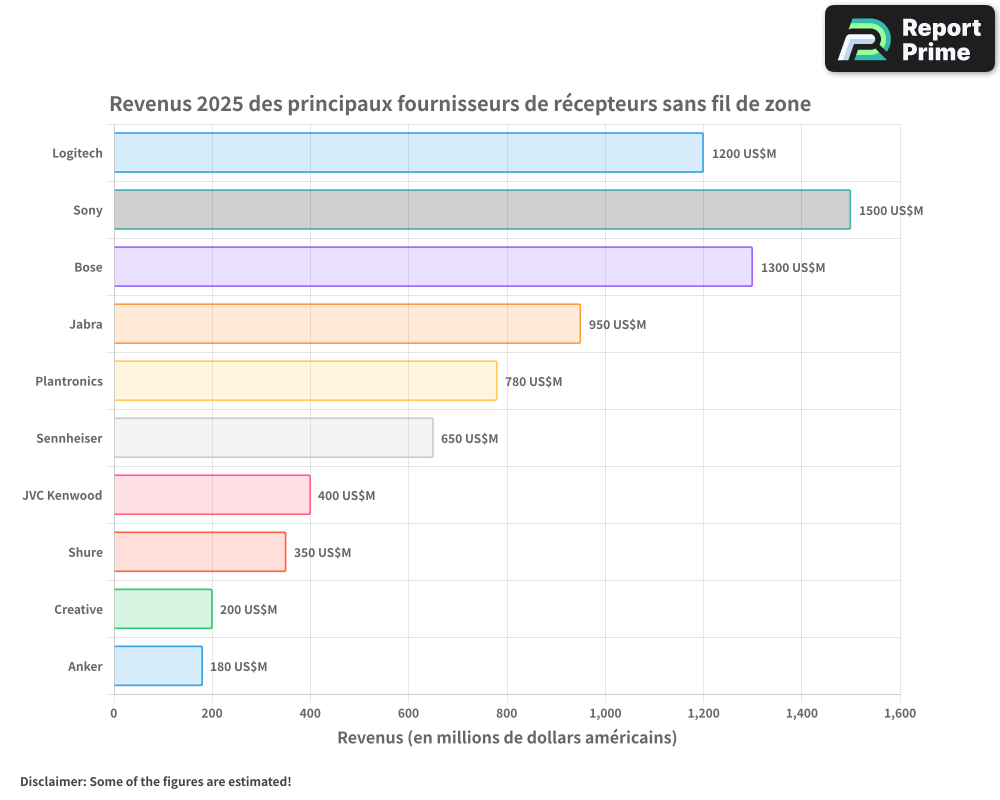
Task: Click the 1200 US$M data label
Action: (x=744, y=154)
